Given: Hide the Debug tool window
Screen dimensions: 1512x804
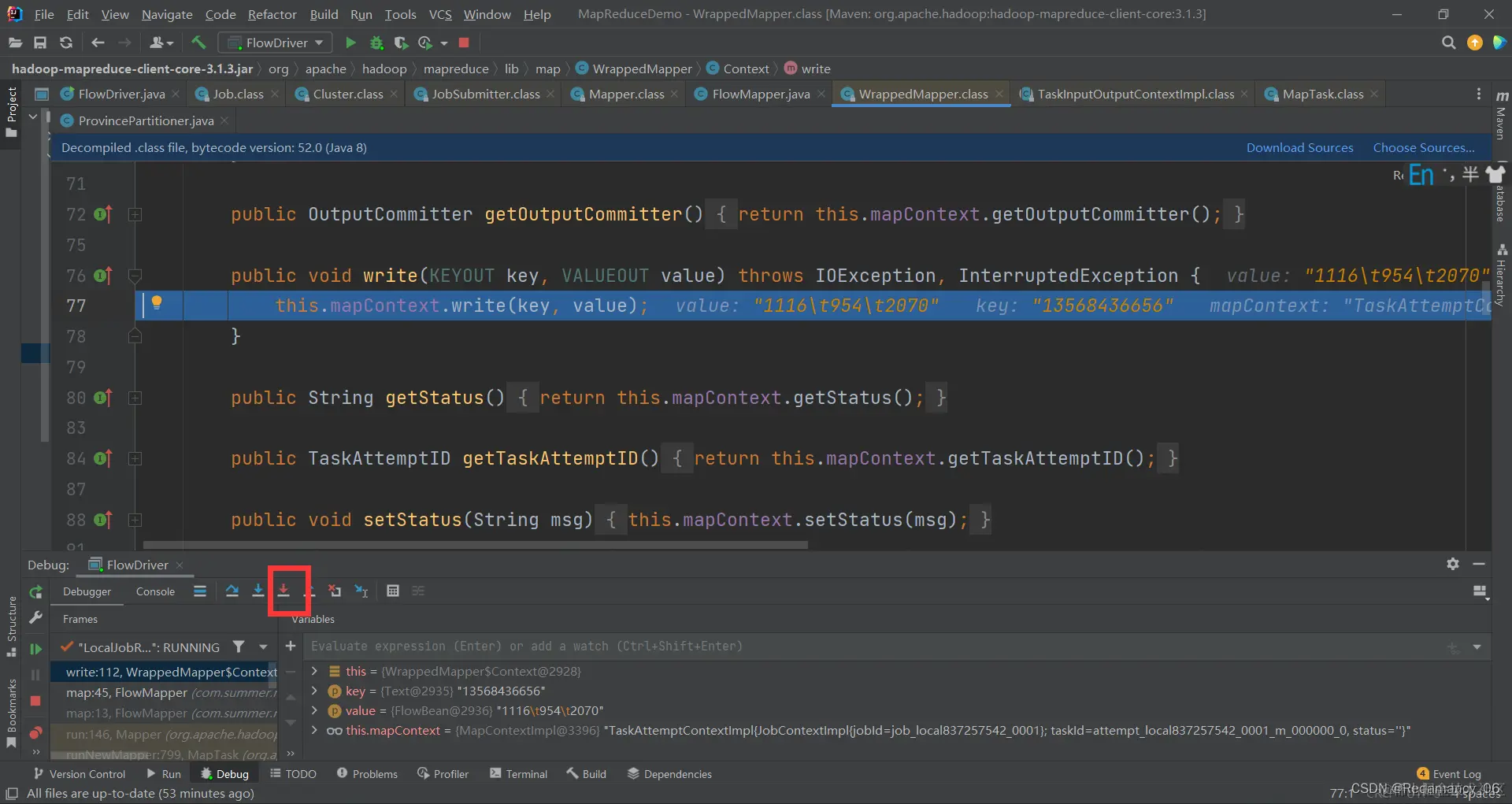Looking at the screenshot, I should [1479, 564].
